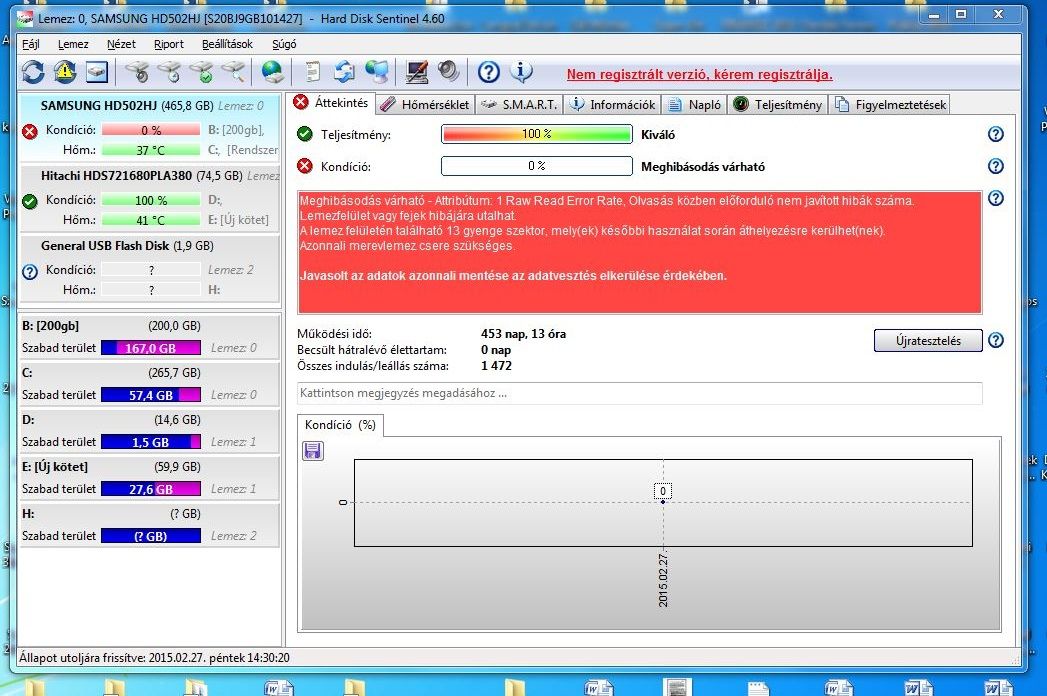Viewport: 1047px width, 696px height.
Task: Click the disk with magnifier surface test icon
Action: (234, 71)
